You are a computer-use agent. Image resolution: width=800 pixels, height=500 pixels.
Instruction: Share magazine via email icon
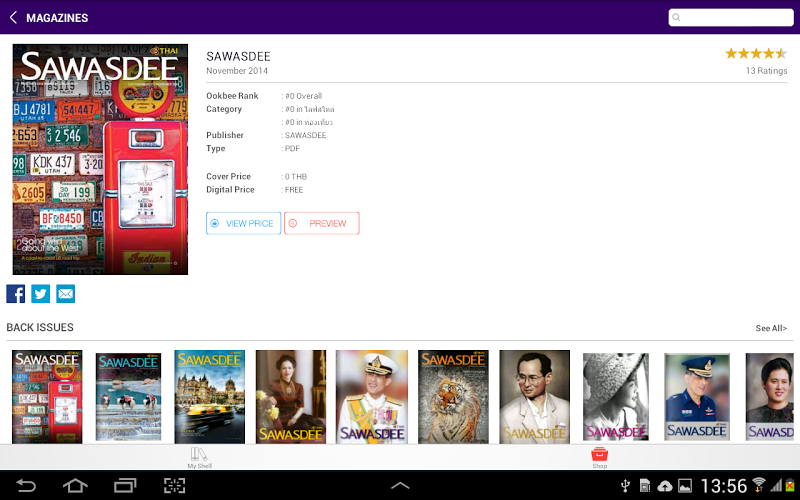click(65, 294)
